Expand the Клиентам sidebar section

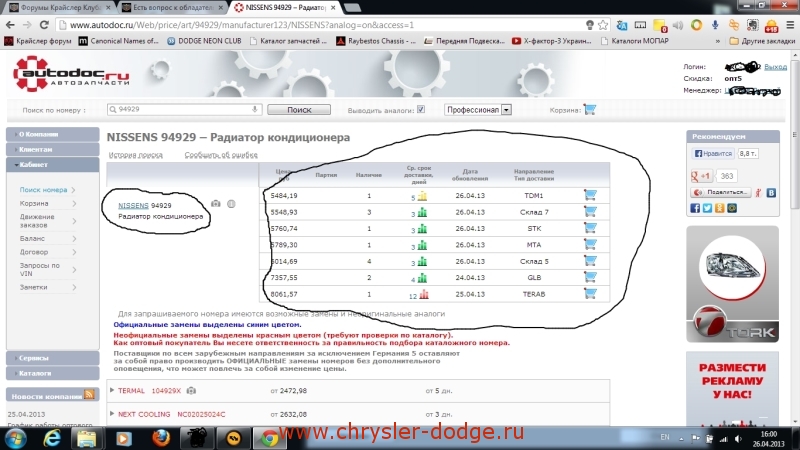click(x=53, y=149)
